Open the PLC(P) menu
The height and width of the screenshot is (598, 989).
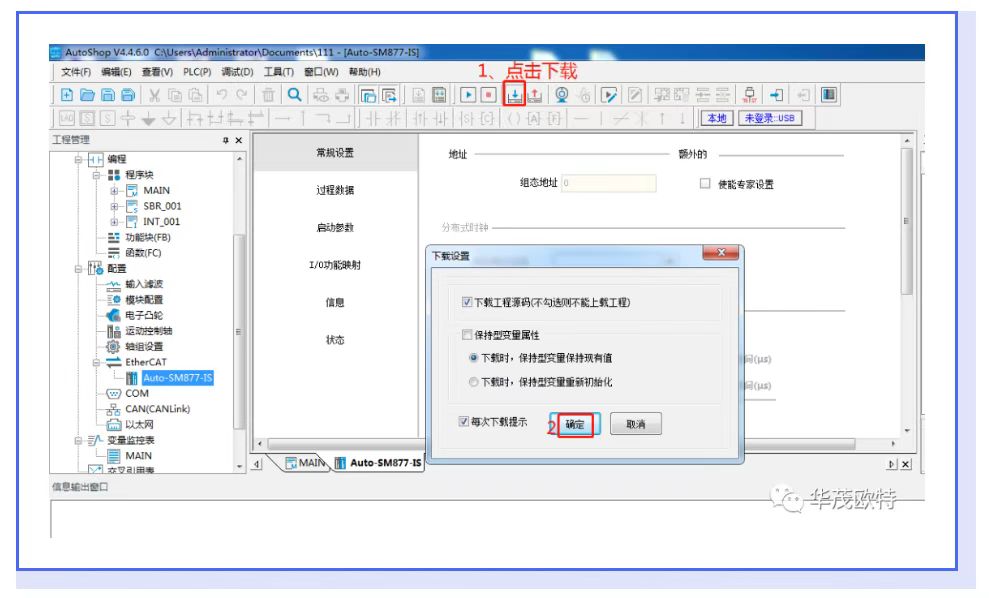point(197,72)
